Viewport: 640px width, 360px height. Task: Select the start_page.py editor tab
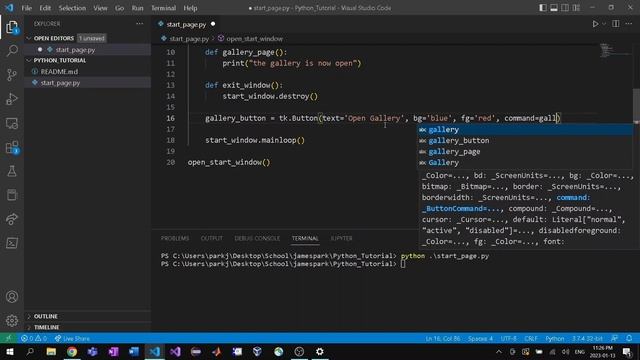point(186,24)
